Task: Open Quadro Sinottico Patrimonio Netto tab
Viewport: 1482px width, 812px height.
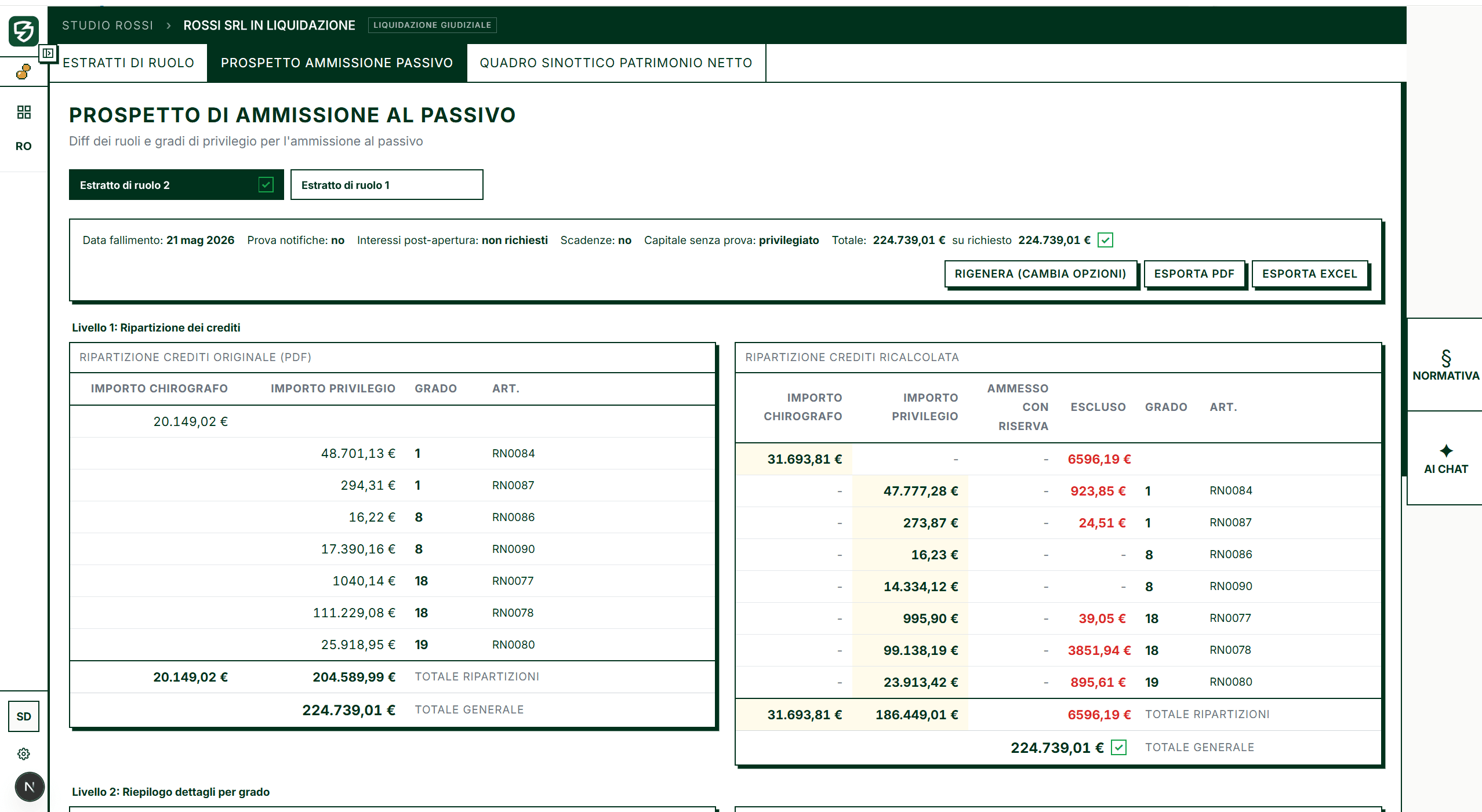Action: point(616,63)
